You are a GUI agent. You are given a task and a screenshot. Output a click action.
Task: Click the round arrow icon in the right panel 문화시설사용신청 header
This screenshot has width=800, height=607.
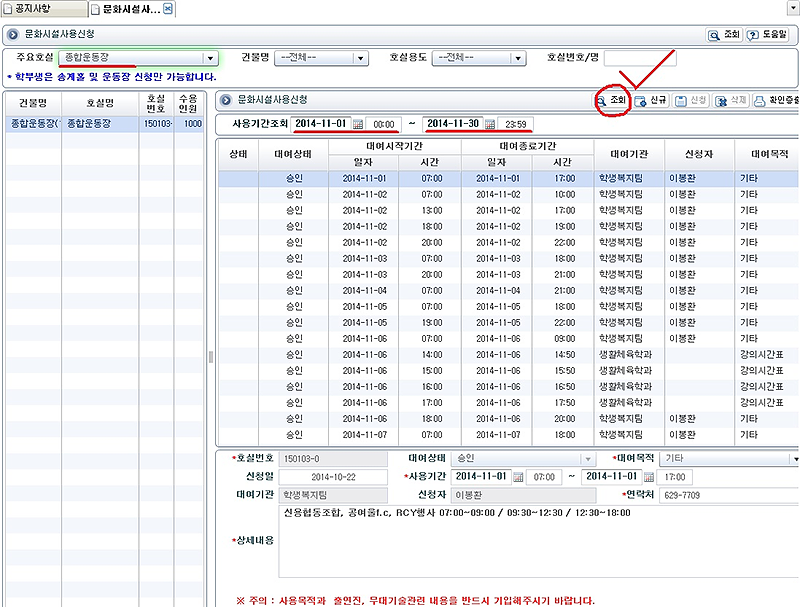tap(226, 100)
